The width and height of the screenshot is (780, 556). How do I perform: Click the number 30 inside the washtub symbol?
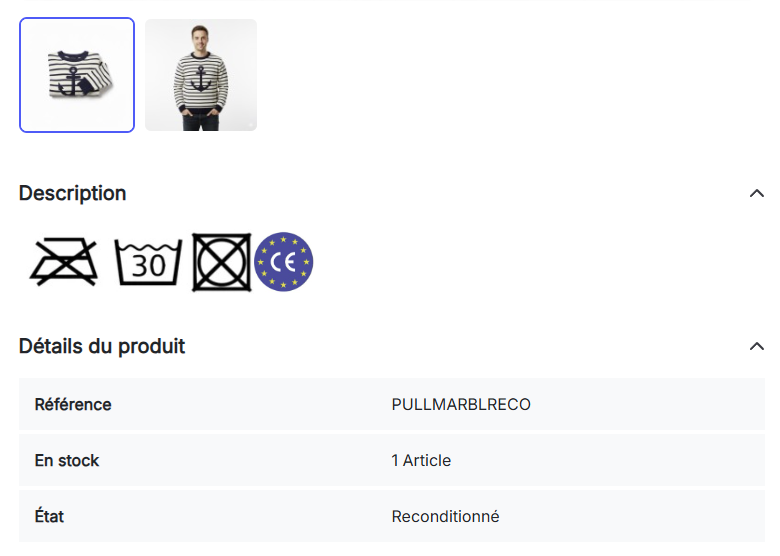(x=148, y=267)
